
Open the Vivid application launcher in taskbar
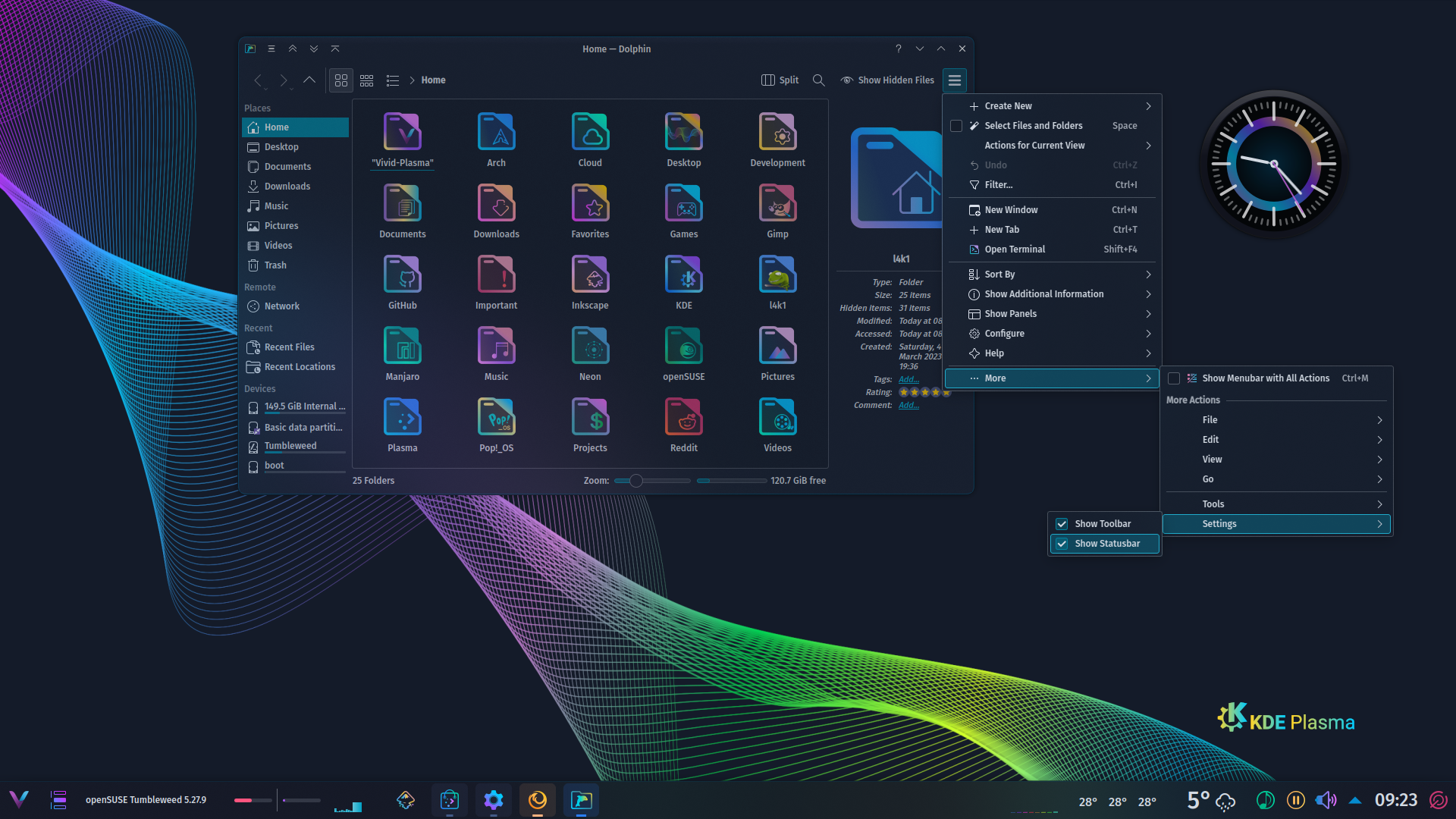coord(19,799)
